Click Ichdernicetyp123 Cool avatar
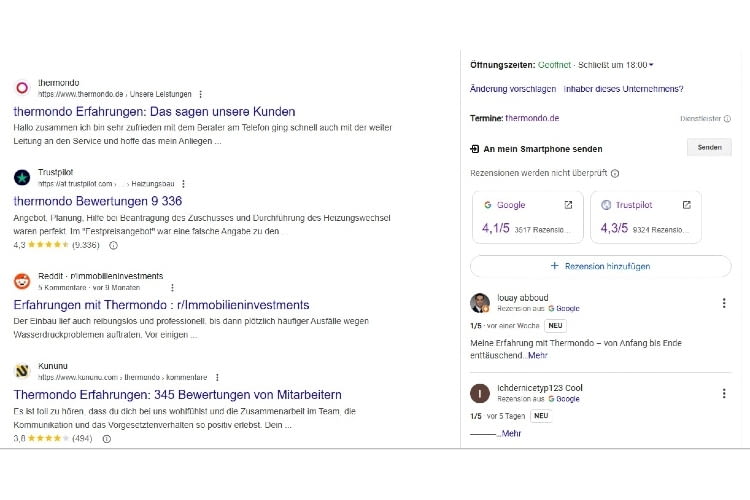Screen dimensions: 750x500 click(x=480, y=393)
